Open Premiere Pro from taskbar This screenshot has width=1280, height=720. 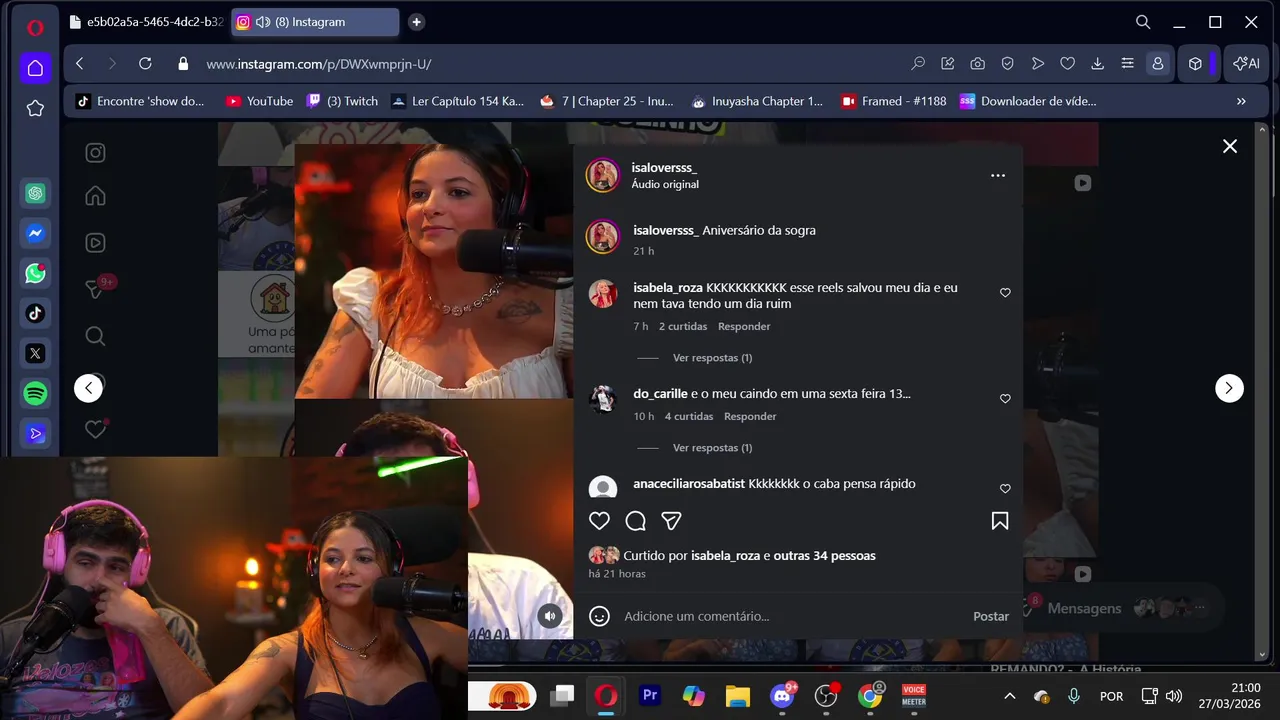[x=650, y=696]
